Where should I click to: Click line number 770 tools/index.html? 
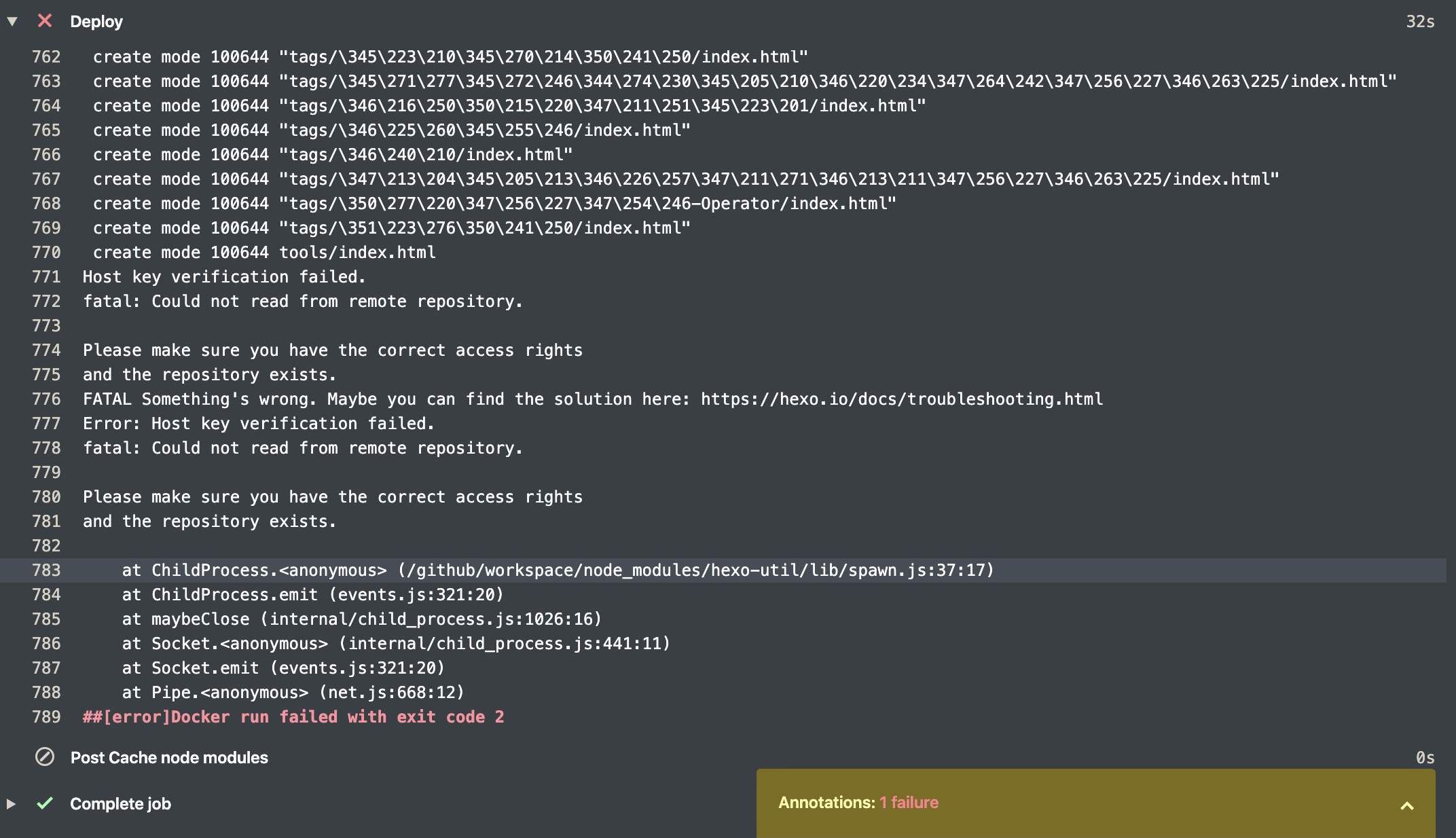[46, 253]
